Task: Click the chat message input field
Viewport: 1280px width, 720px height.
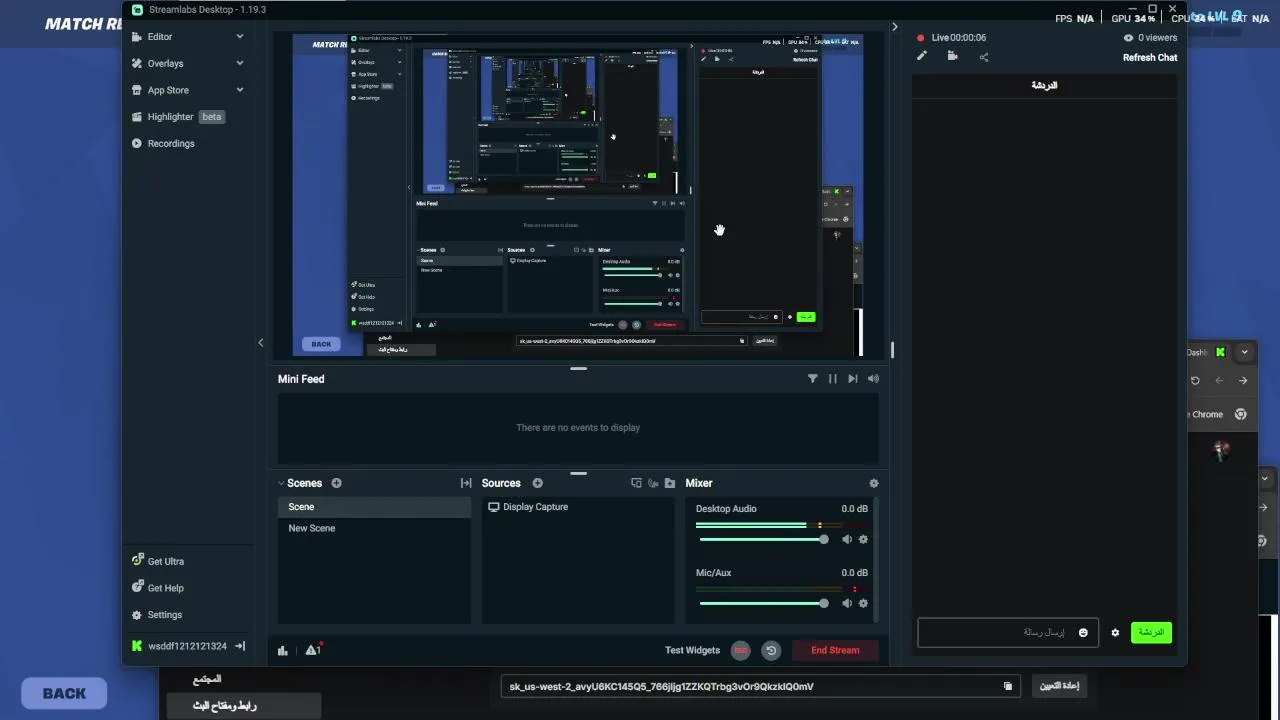Action: point(1007,632)
